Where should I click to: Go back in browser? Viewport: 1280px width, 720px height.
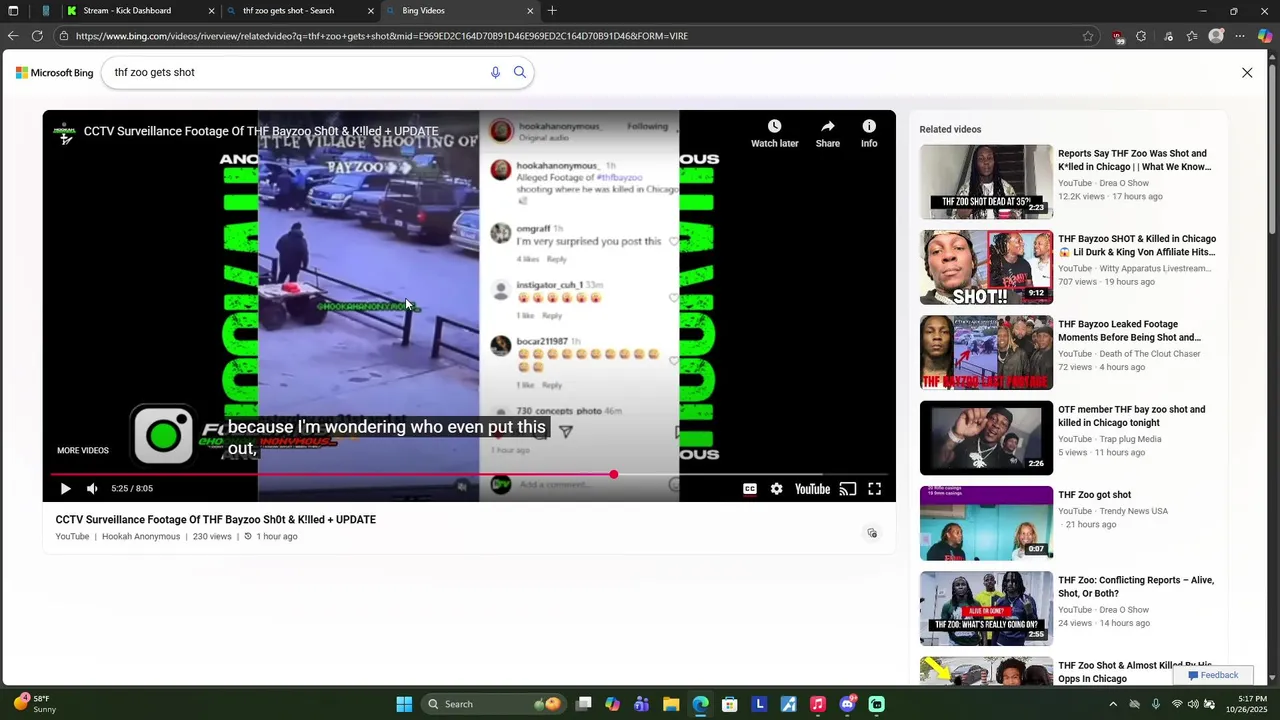click(12, 36)
